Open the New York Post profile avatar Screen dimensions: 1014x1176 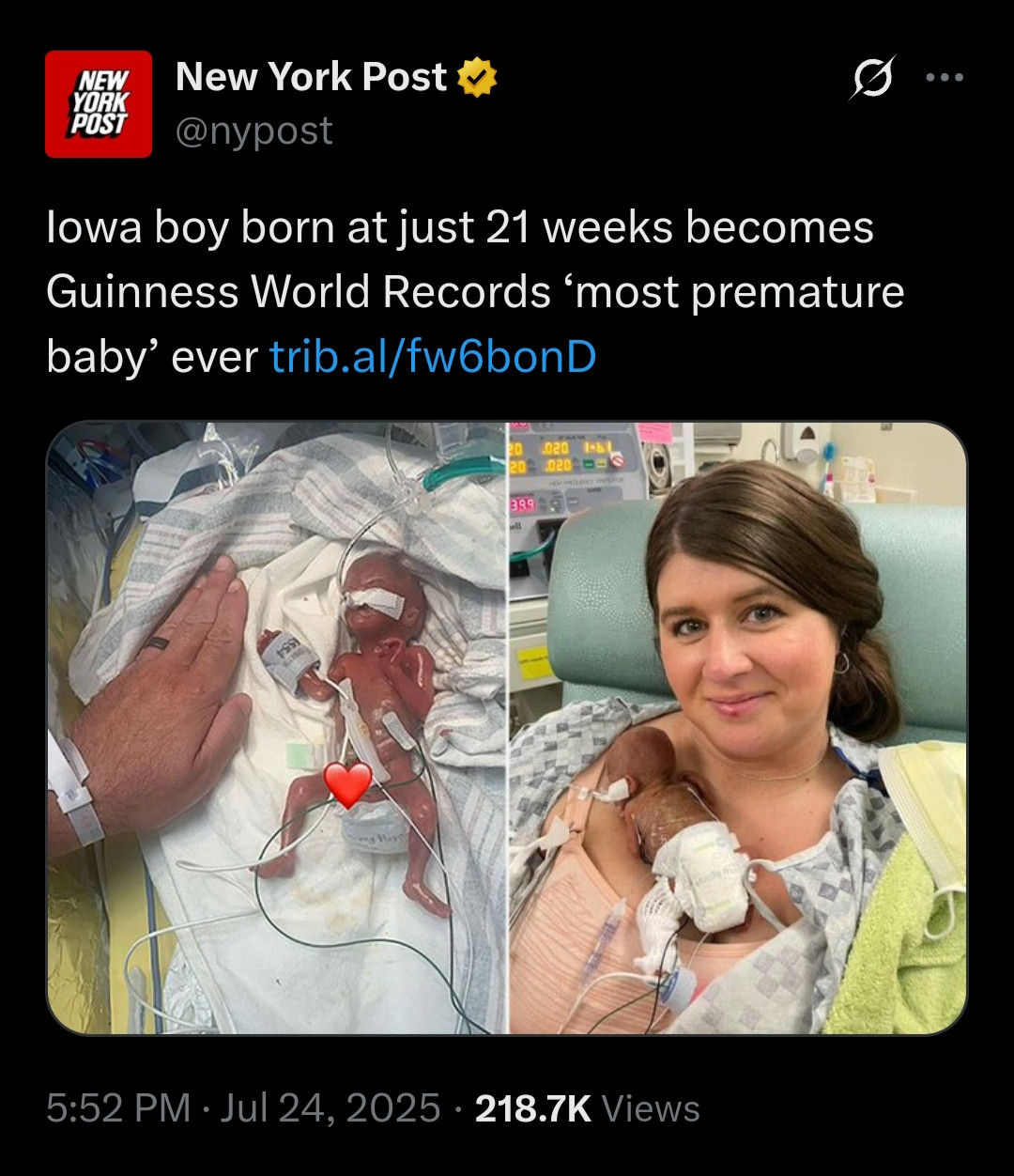click(99, 104)
